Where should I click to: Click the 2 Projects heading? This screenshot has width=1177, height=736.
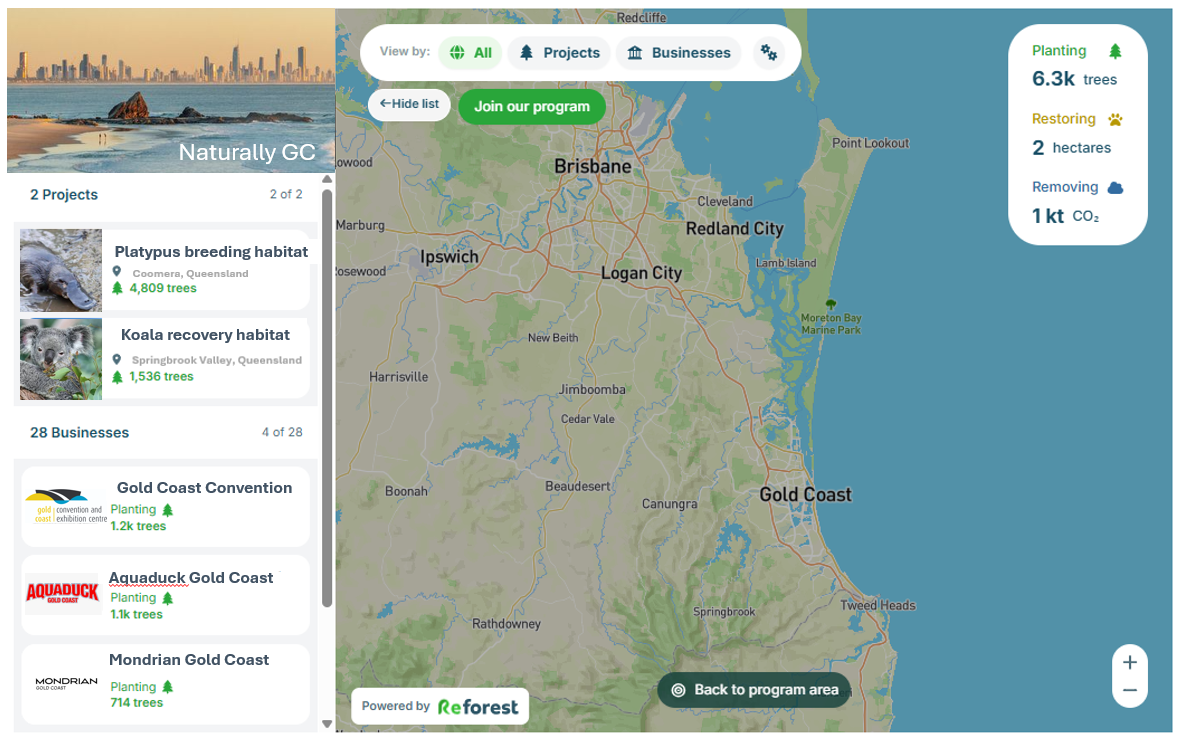(x=64, y=195)
